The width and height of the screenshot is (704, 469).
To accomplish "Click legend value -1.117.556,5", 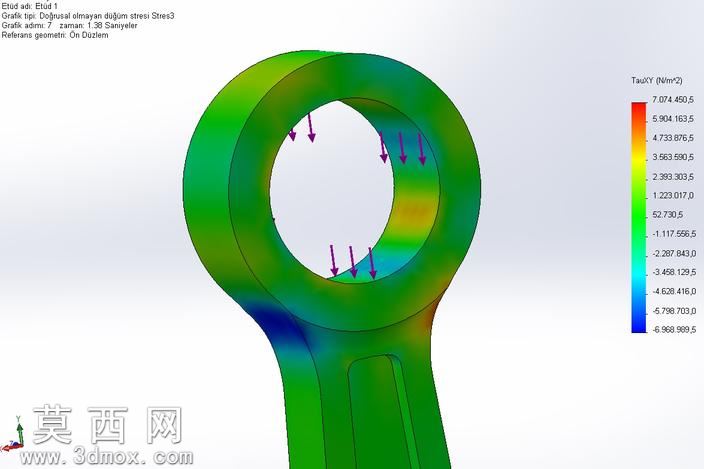I will point(673,234).
